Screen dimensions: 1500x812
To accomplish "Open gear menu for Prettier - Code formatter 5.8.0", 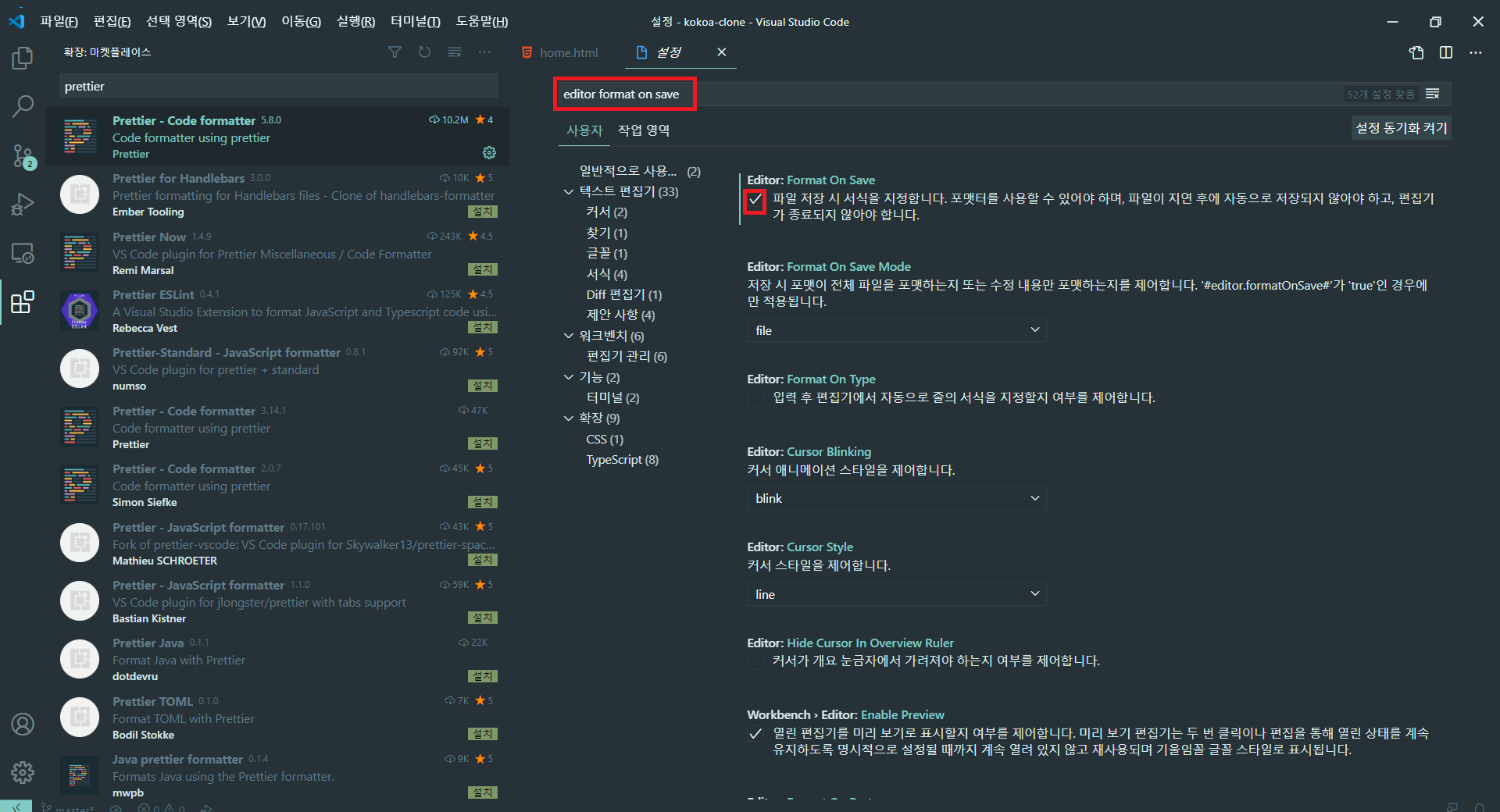I will point(490,152).
